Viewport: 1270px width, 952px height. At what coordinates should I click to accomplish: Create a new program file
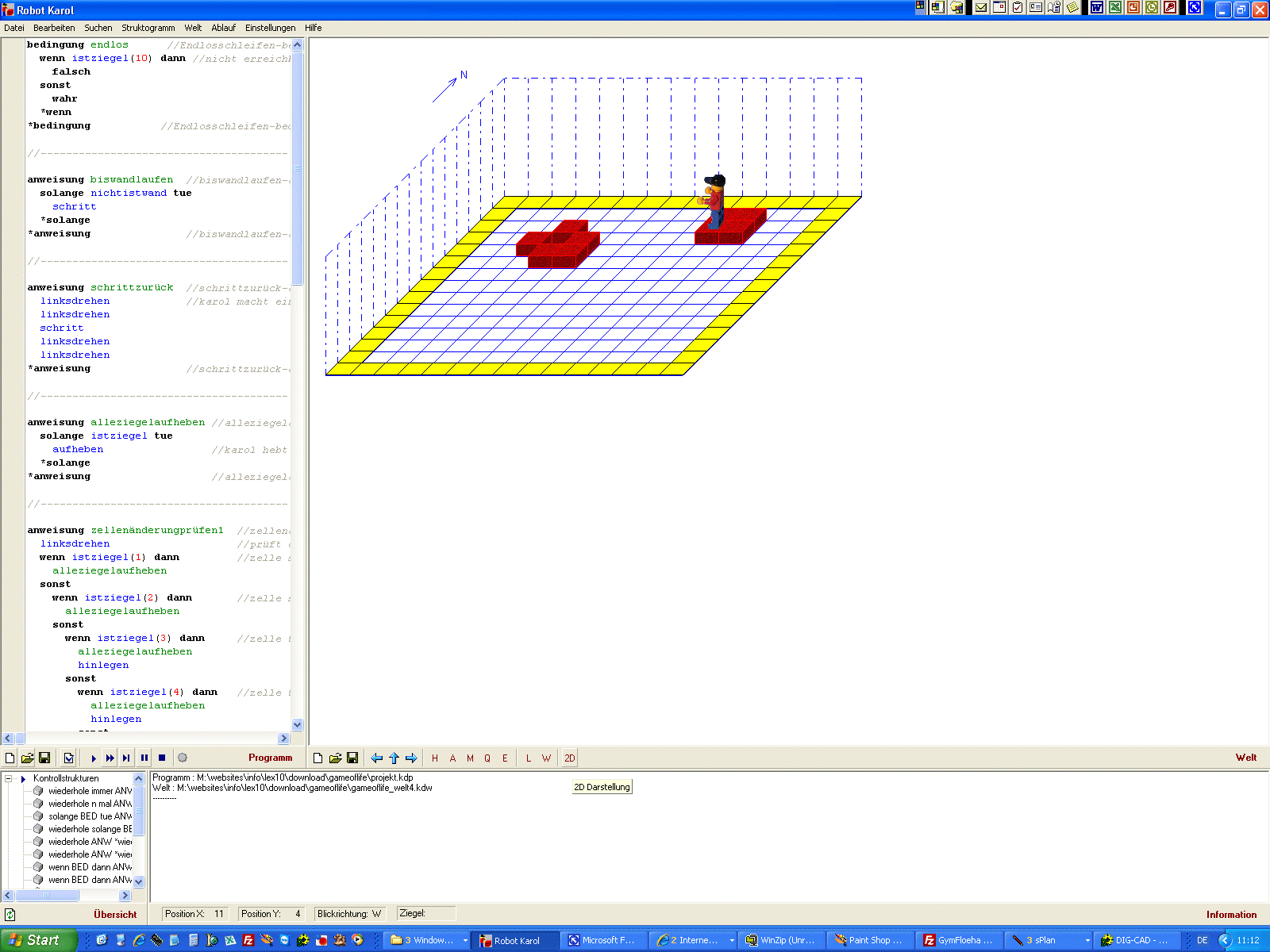pyautogui.click(x=10, y=758)
